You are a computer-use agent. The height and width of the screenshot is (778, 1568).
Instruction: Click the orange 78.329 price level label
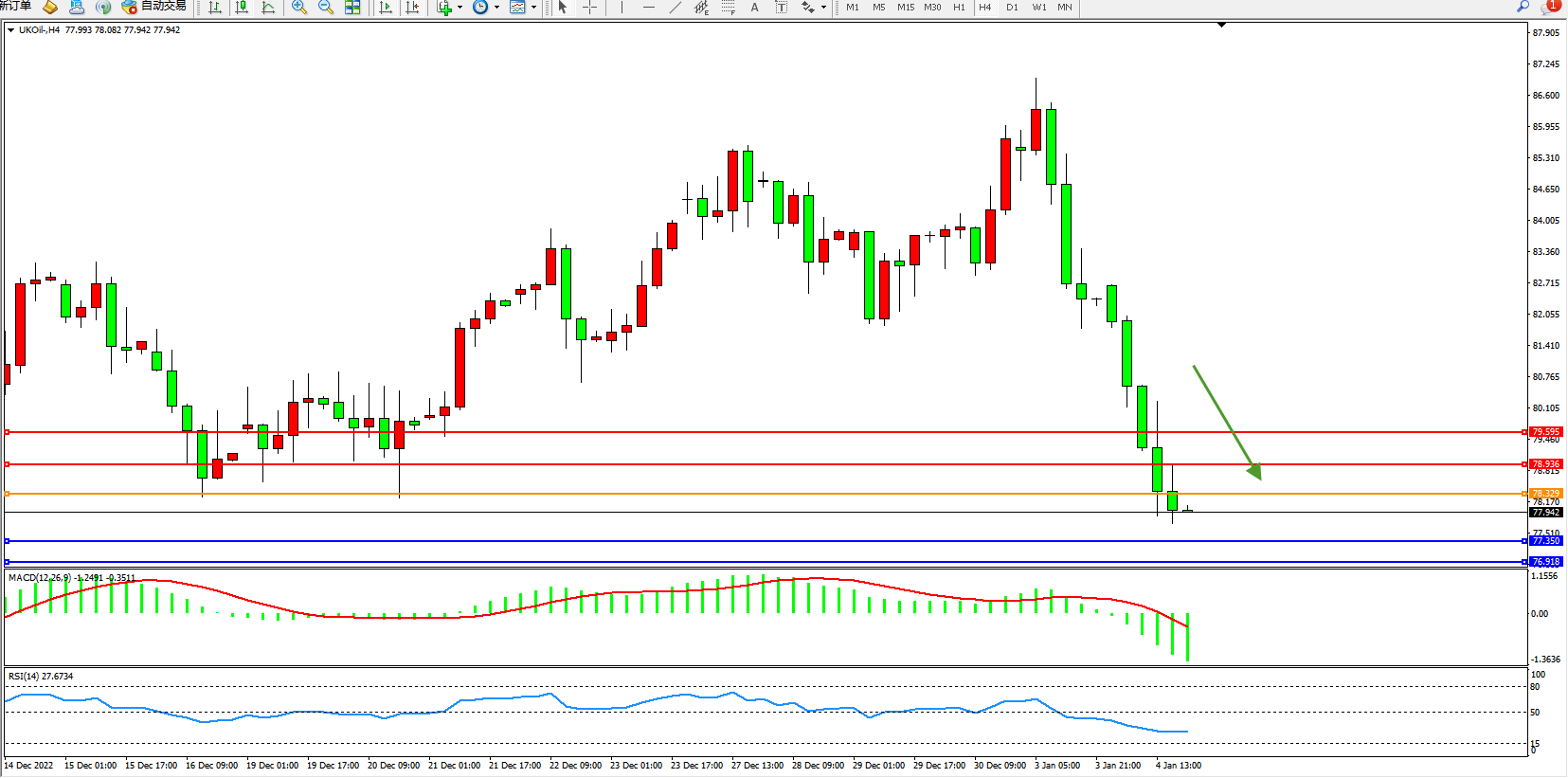[x=1546, y=494]
